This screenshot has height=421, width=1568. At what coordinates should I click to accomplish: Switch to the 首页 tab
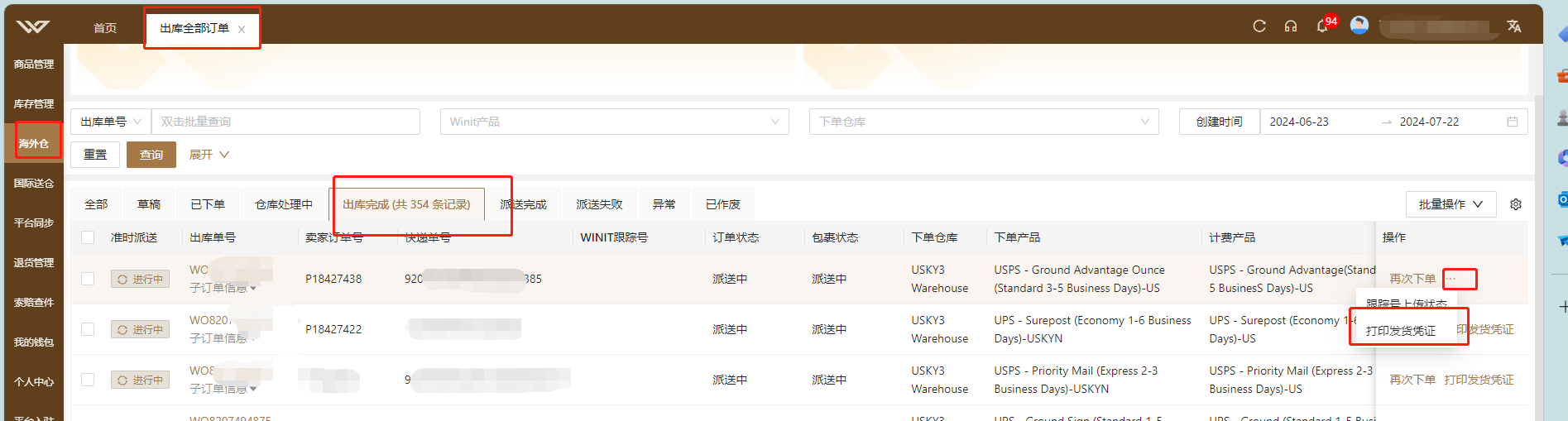[x=105, y=28]
